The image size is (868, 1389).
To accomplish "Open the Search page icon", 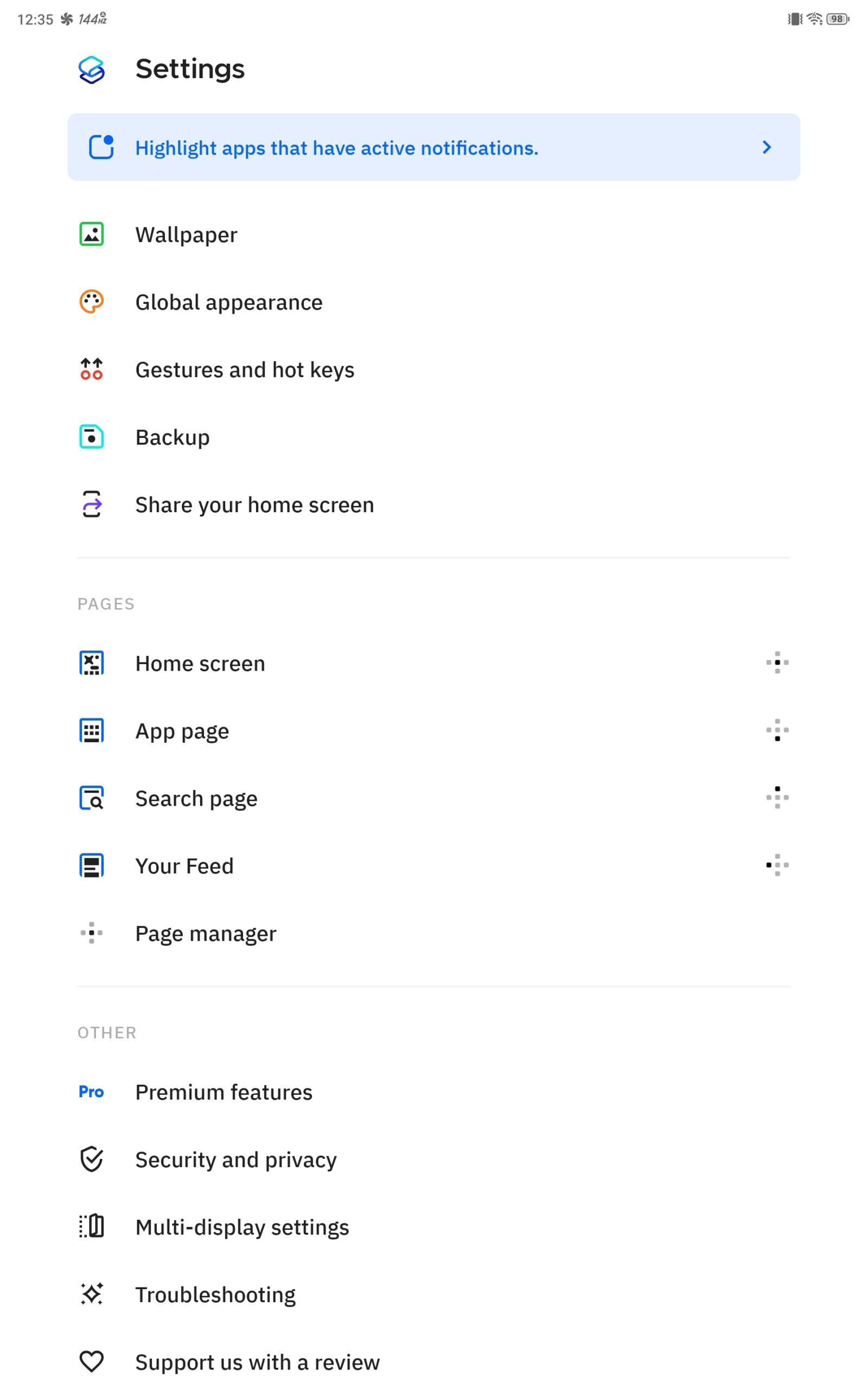I will point(91,798).
